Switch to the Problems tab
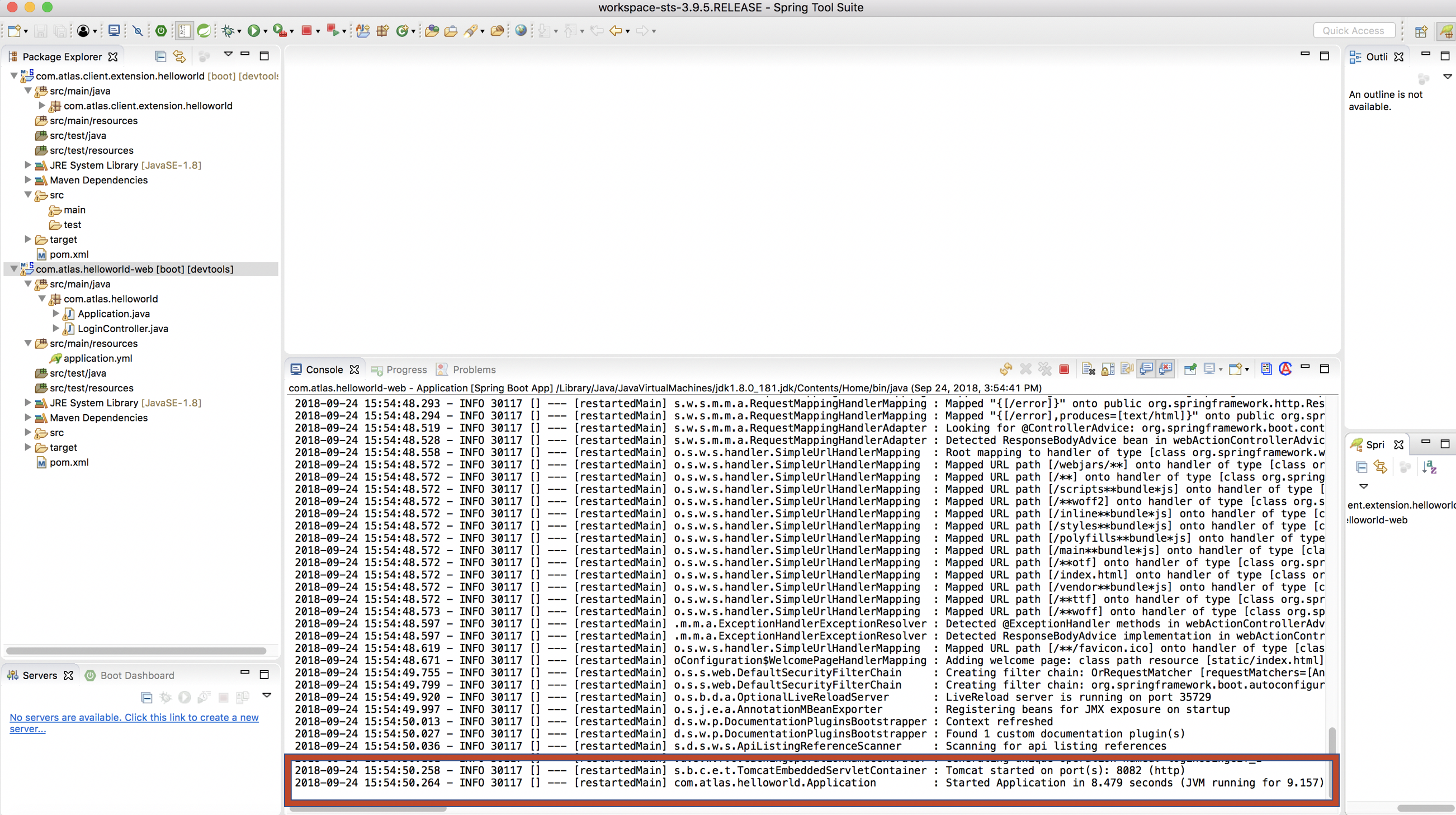Image resolution: width=1456 pixels, height=815 pixels. [x=466, y=369]
